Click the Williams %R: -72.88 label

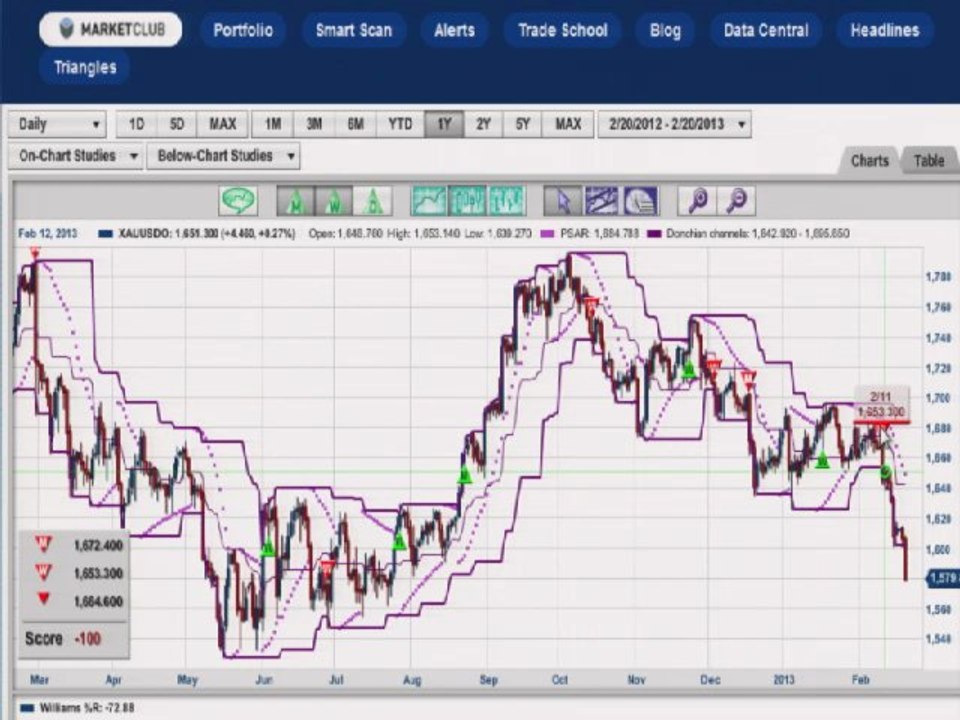click(87, 708)
